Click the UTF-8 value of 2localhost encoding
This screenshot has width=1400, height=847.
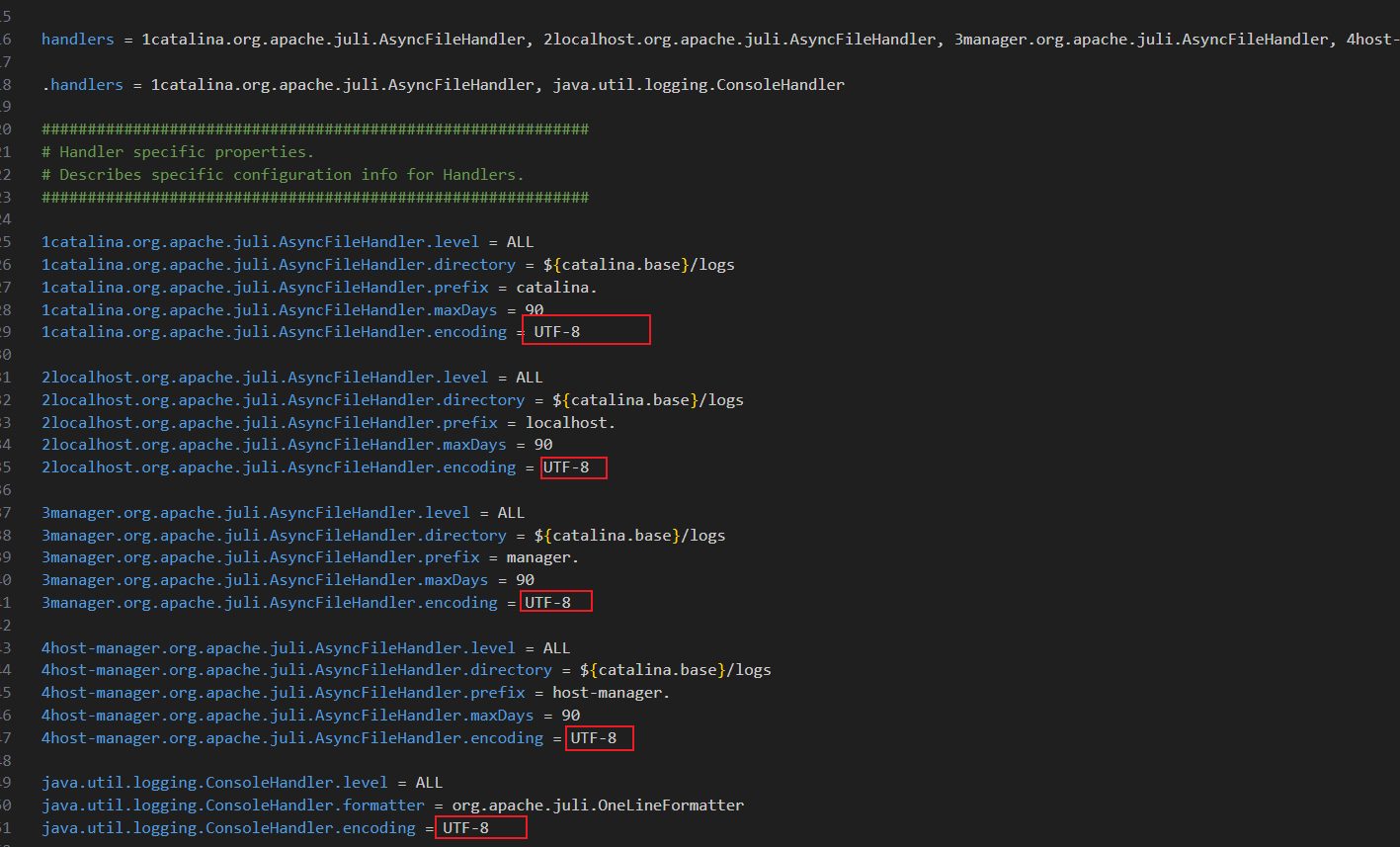(x=566, y=467)
